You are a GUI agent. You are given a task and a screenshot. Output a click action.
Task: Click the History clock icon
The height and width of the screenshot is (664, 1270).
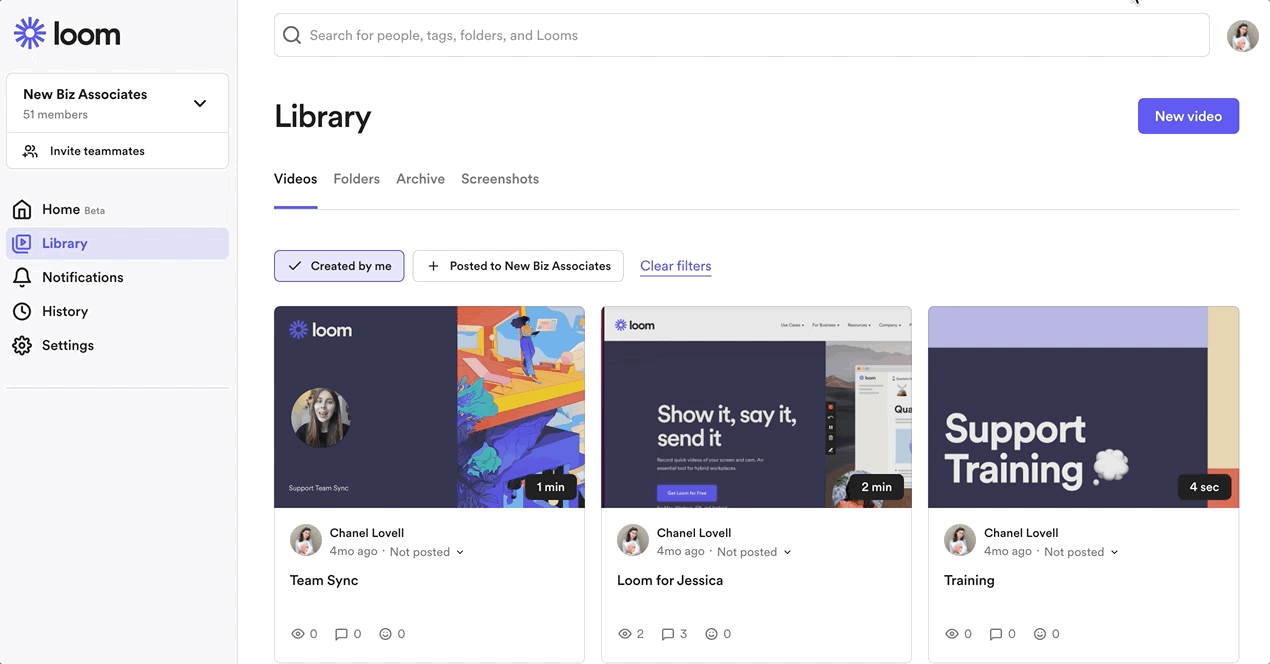point(22,311)
